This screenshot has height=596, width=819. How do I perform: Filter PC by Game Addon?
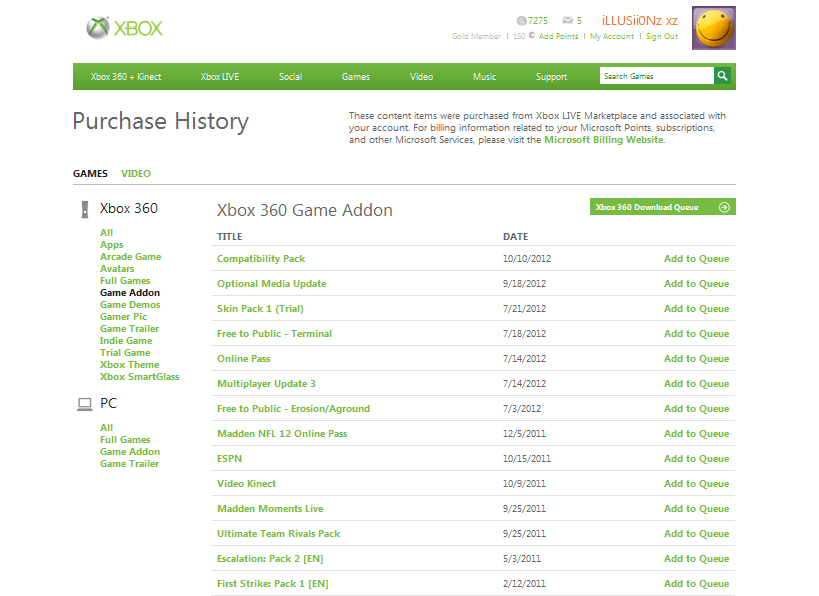point(130,451)
